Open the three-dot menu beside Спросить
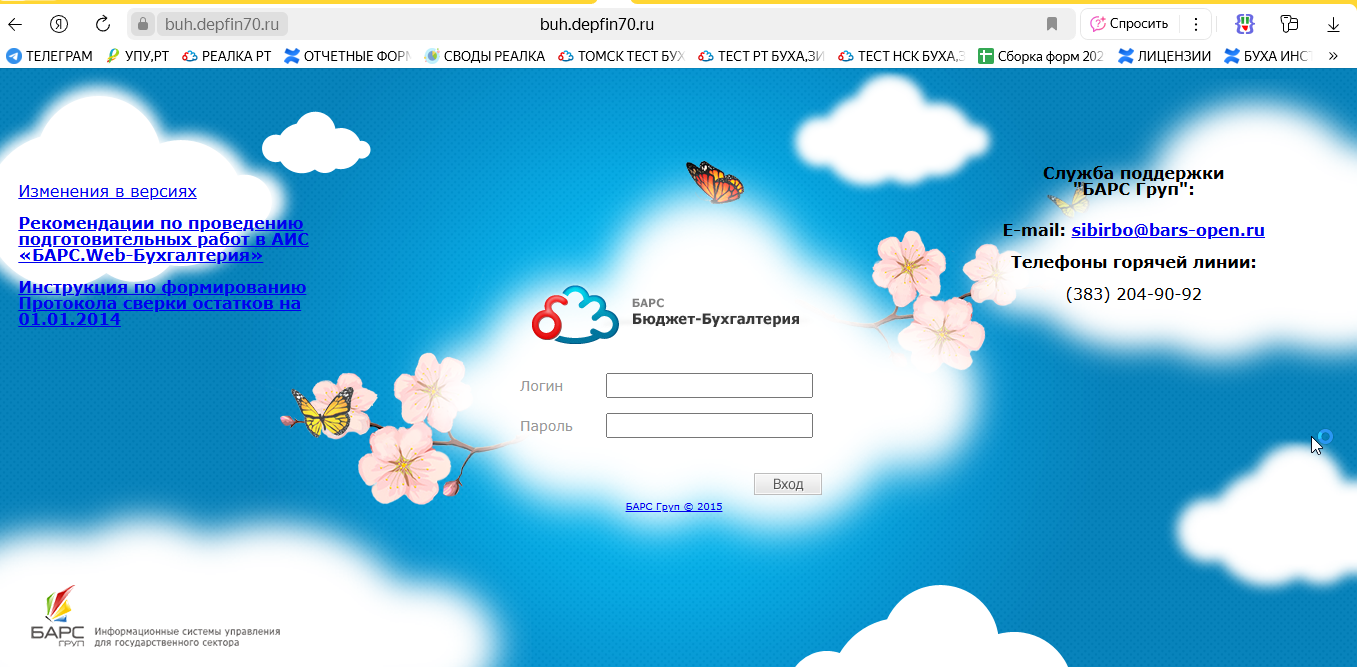The width and height of the screenshot is (1357, 667). pyautogui.click(x=1196, y=24)
